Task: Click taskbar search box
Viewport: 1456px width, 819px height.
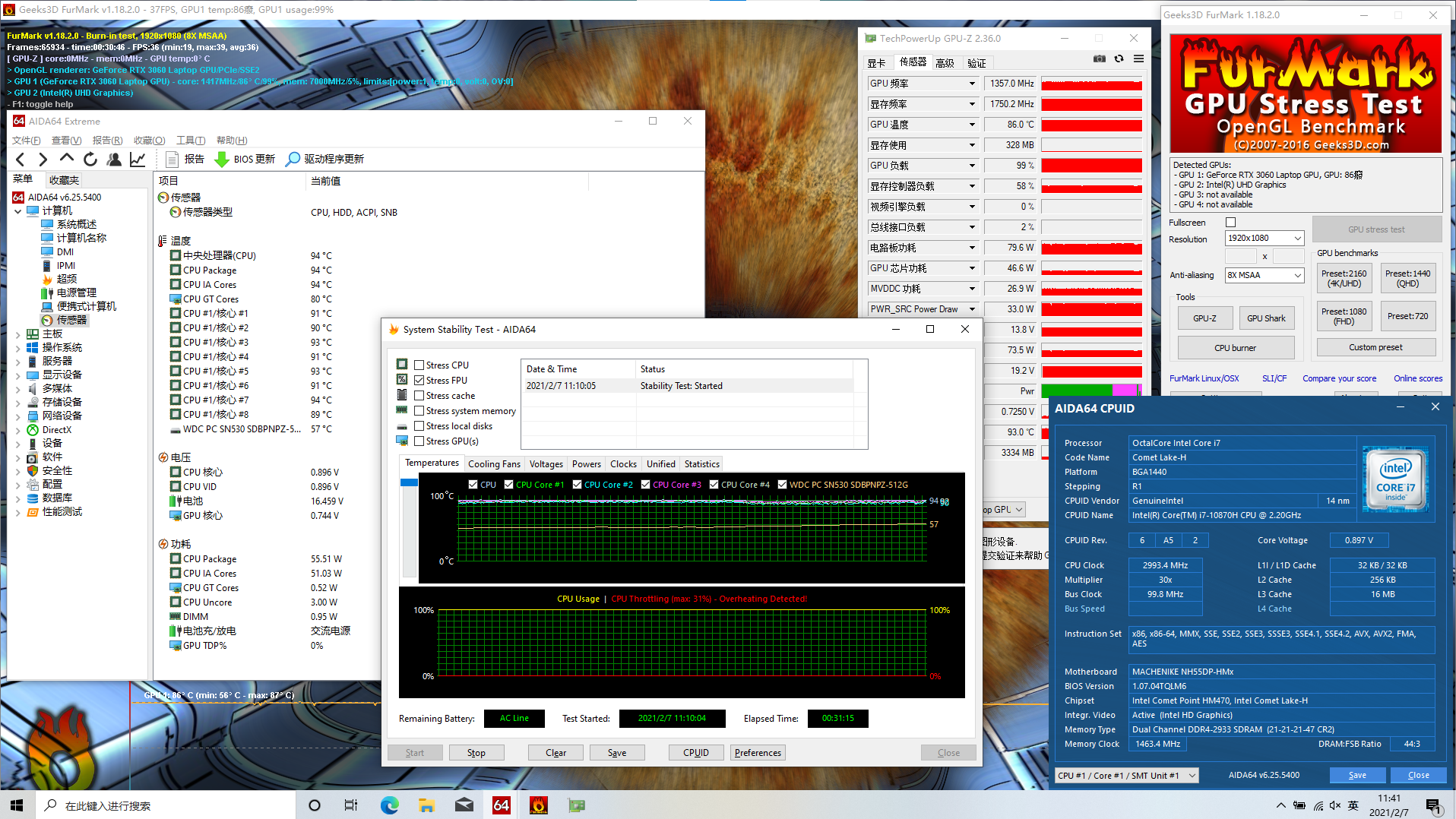Action: 165,805
